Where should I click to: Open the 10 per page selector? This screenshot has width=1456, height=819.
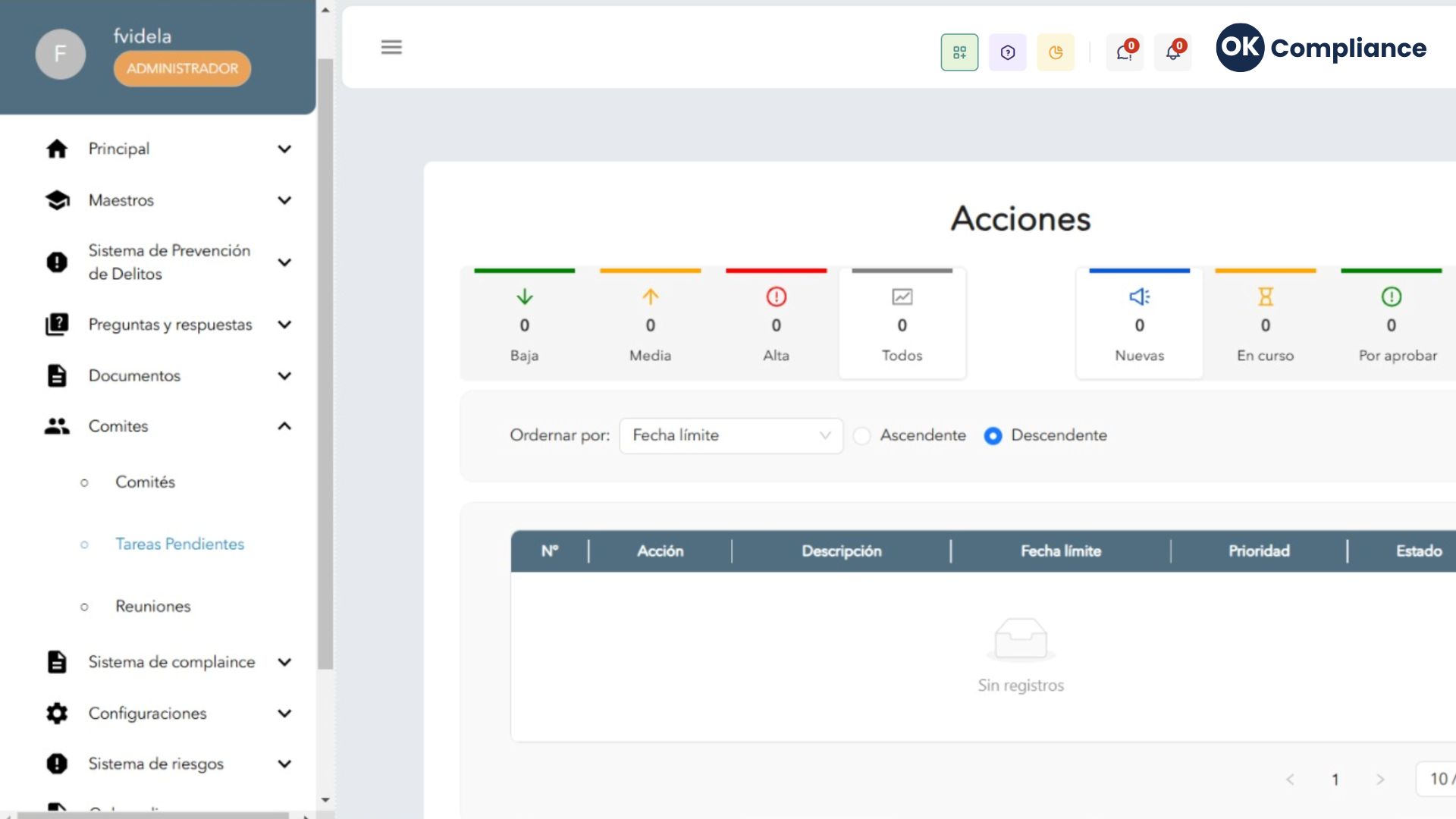click(x=1436, y=780)
